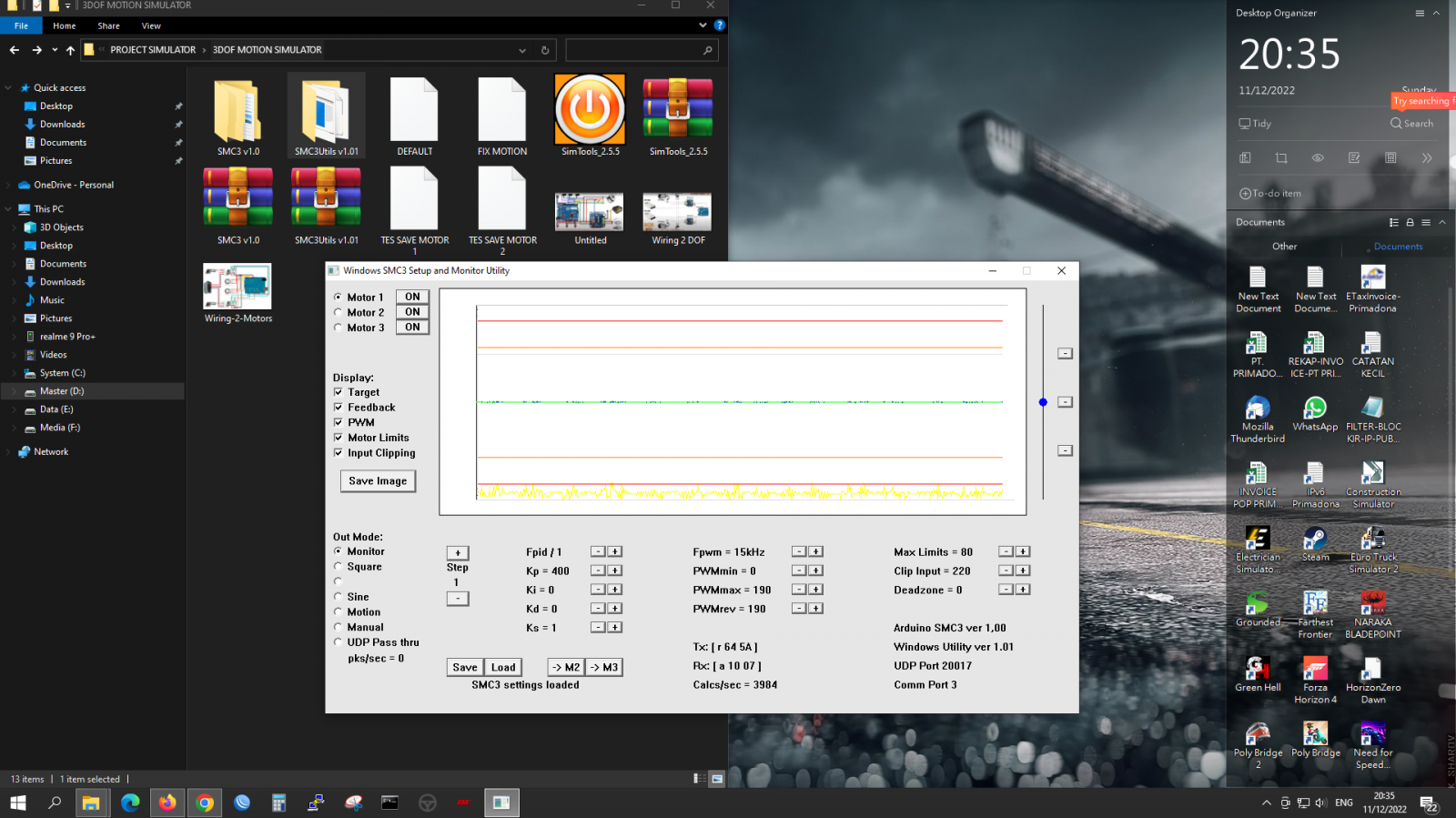Open the File menu in Explorer
This screenshot has height=818, width=1456.
coord(21,25)
